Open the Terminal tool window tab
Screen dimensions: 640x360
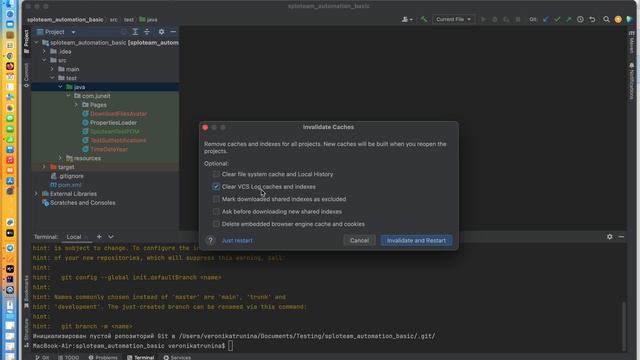pos(140,357)
